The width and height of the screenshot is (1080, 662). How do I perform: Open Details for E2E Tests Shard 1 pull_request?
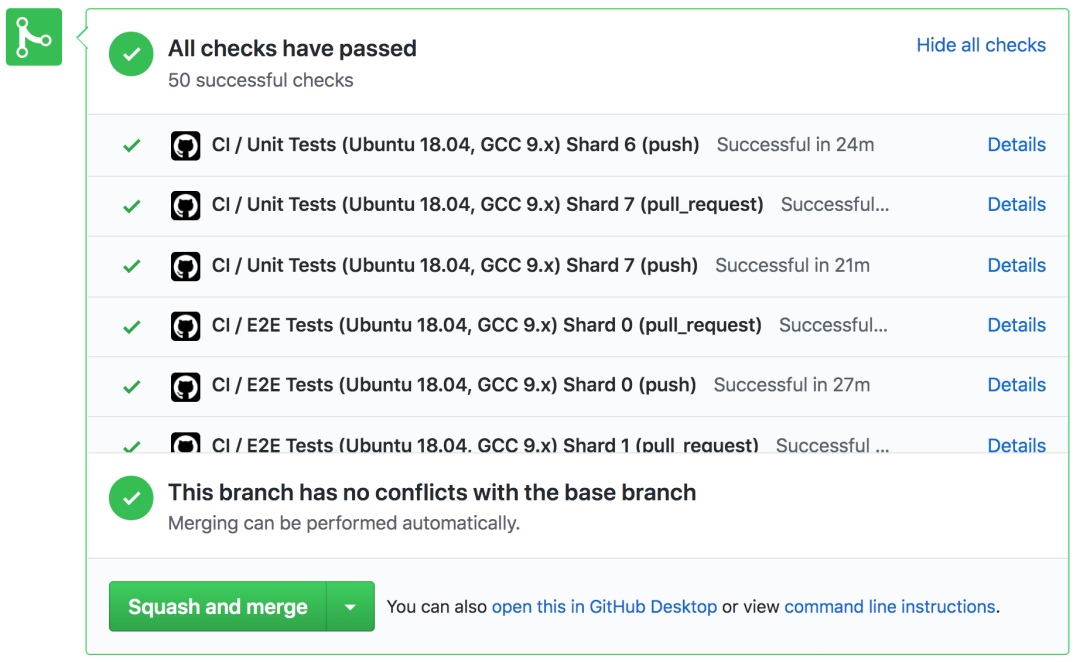click(x=1017, y=445)
